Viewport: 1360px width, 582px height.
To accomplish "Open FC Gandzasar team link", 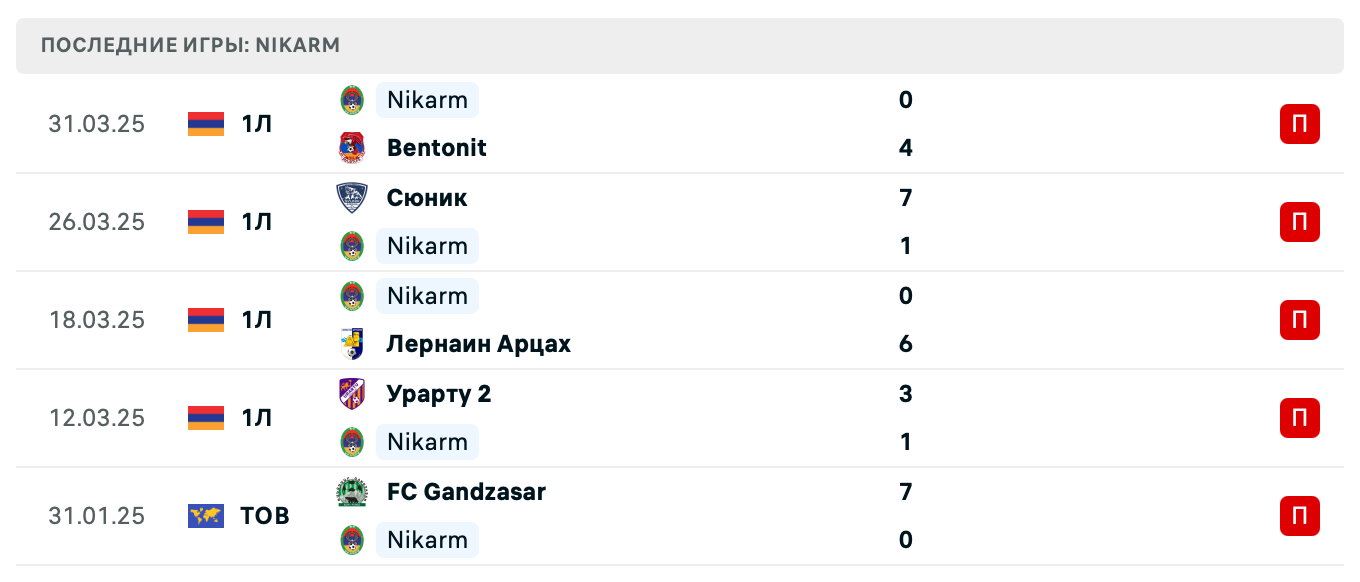I will (466, 492).
